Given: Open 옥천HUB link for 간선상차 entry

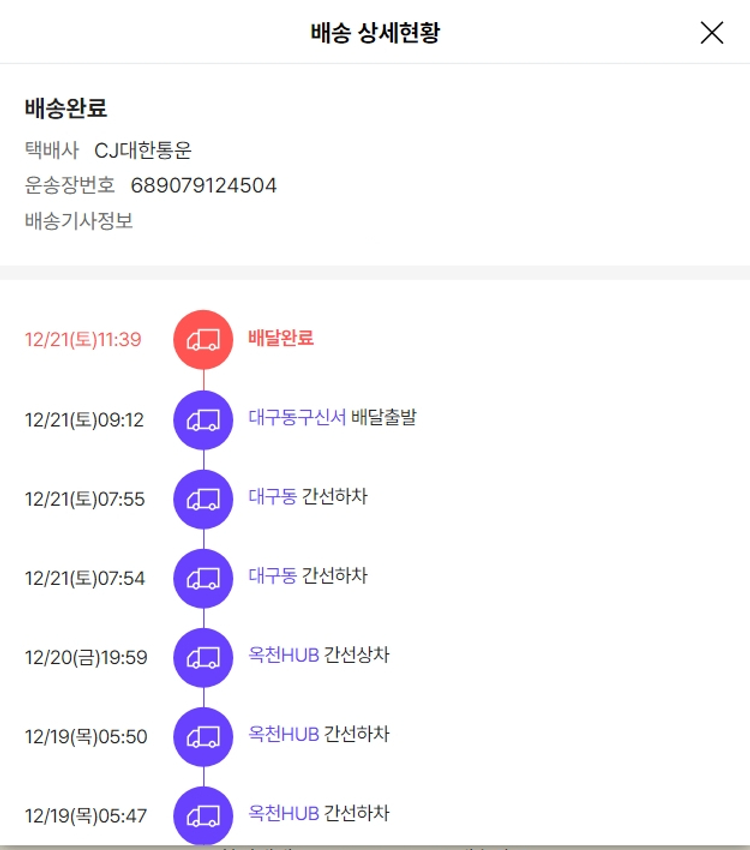Looking at the screenshot, I should pyautogui.click(x=283, y=655).
